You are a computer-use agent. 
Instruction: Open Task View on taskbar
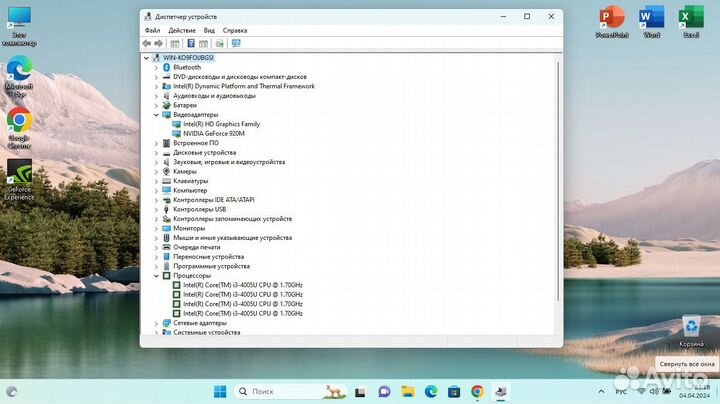pos(360,392)
